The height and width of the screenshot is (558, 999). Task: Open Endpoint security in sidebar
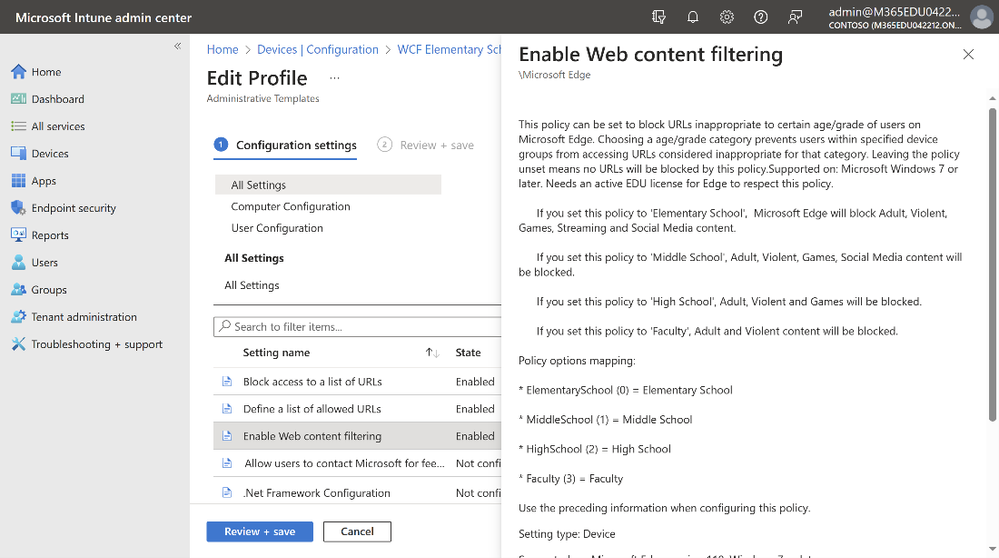click(x=73, y=208)
